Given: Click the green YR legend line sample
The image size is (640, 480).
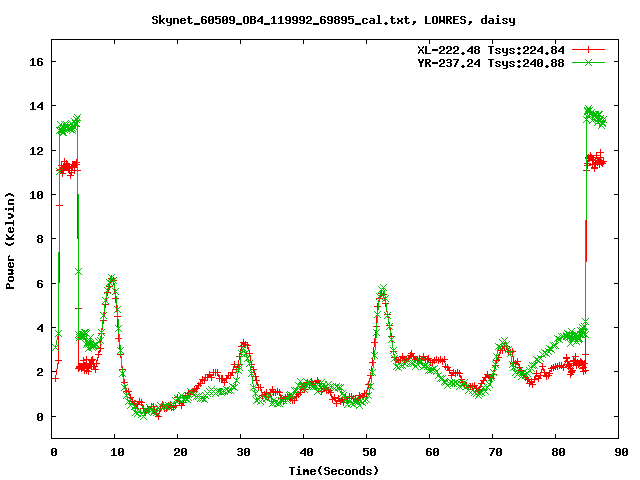Looking at the screenshot, I should (x=588, y=62).
